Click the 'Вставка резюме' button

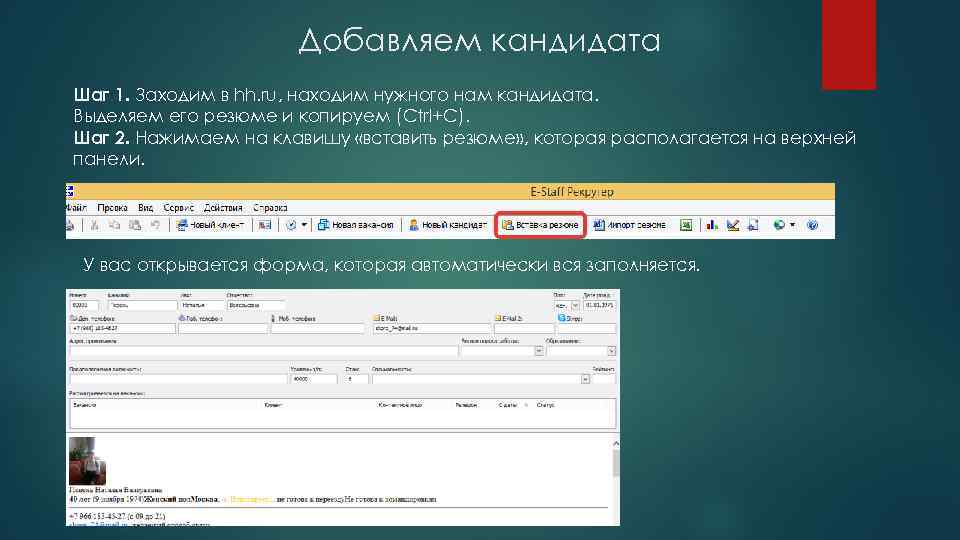[x=540, y=225]
